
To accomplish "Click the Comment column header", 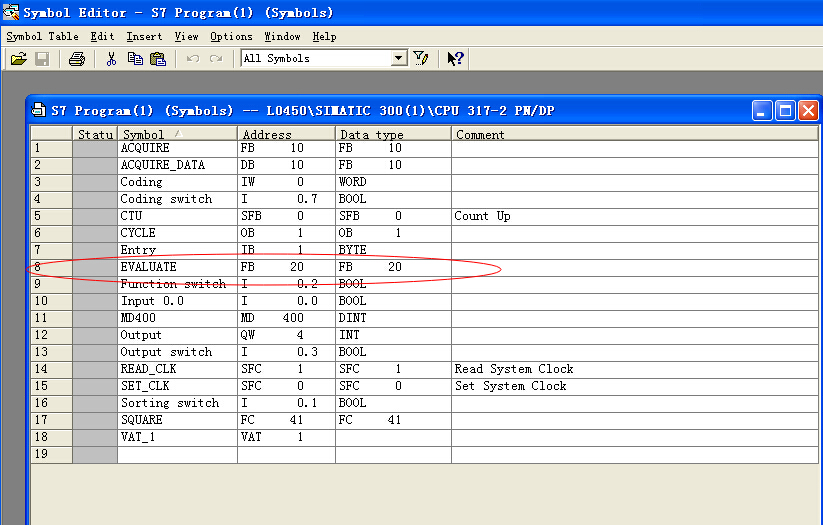I will [635, 134].
